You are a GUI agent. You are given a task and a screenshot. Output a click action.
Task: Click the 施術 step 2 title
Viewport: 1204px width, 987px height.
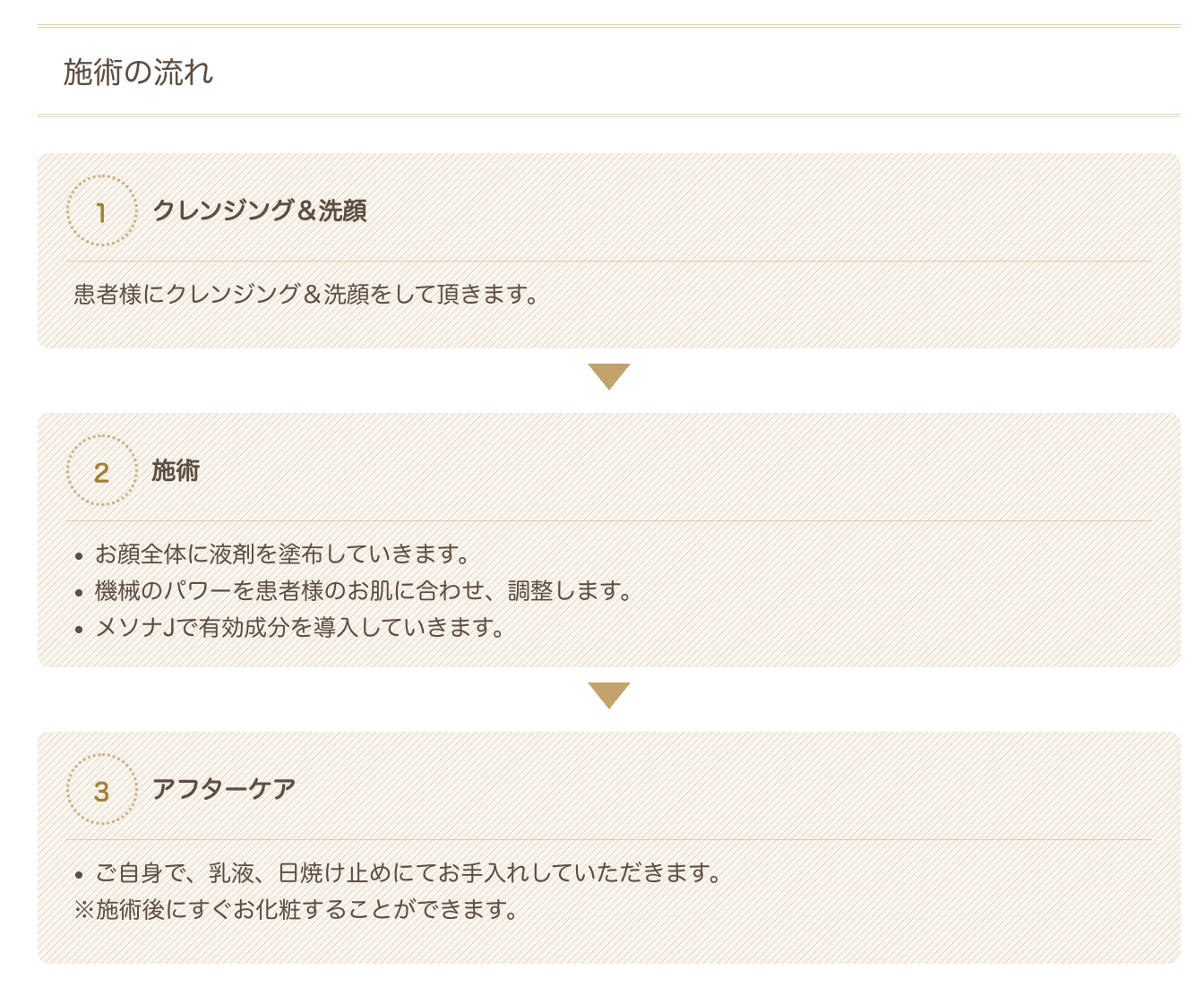(x=176, y=470)
